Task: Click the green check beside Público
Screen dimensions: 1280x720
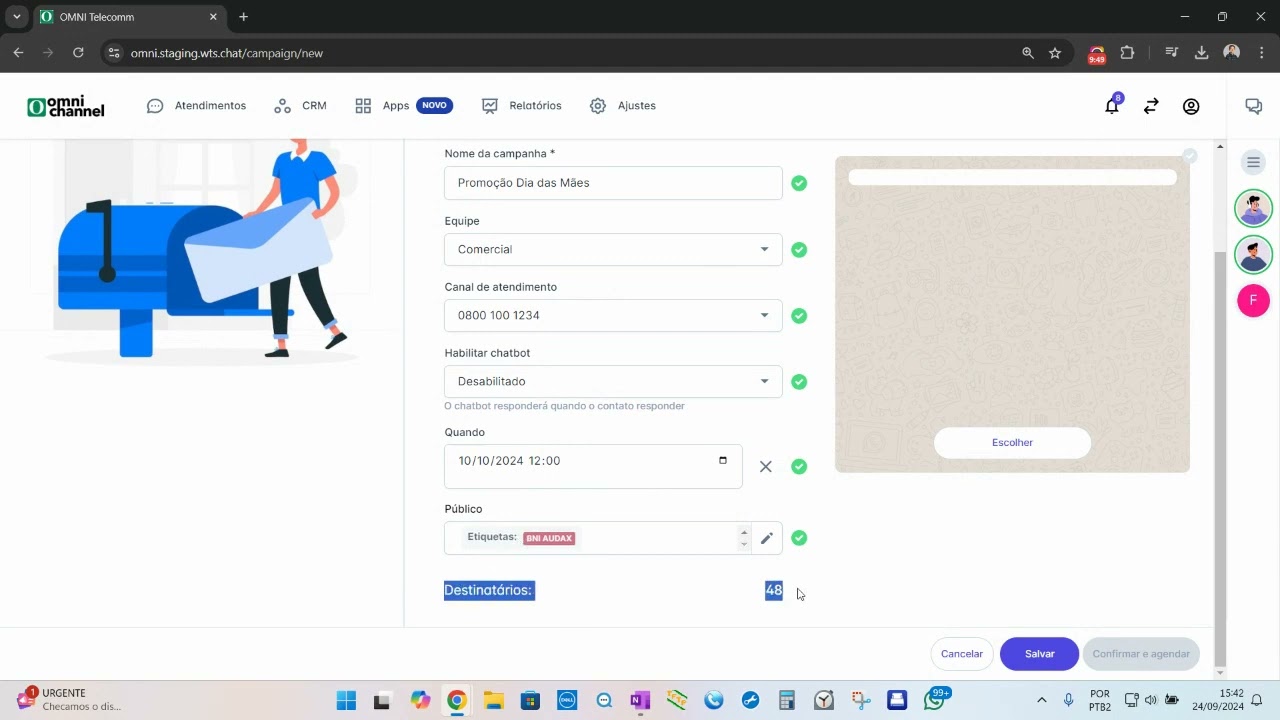Action: (799, 538)
